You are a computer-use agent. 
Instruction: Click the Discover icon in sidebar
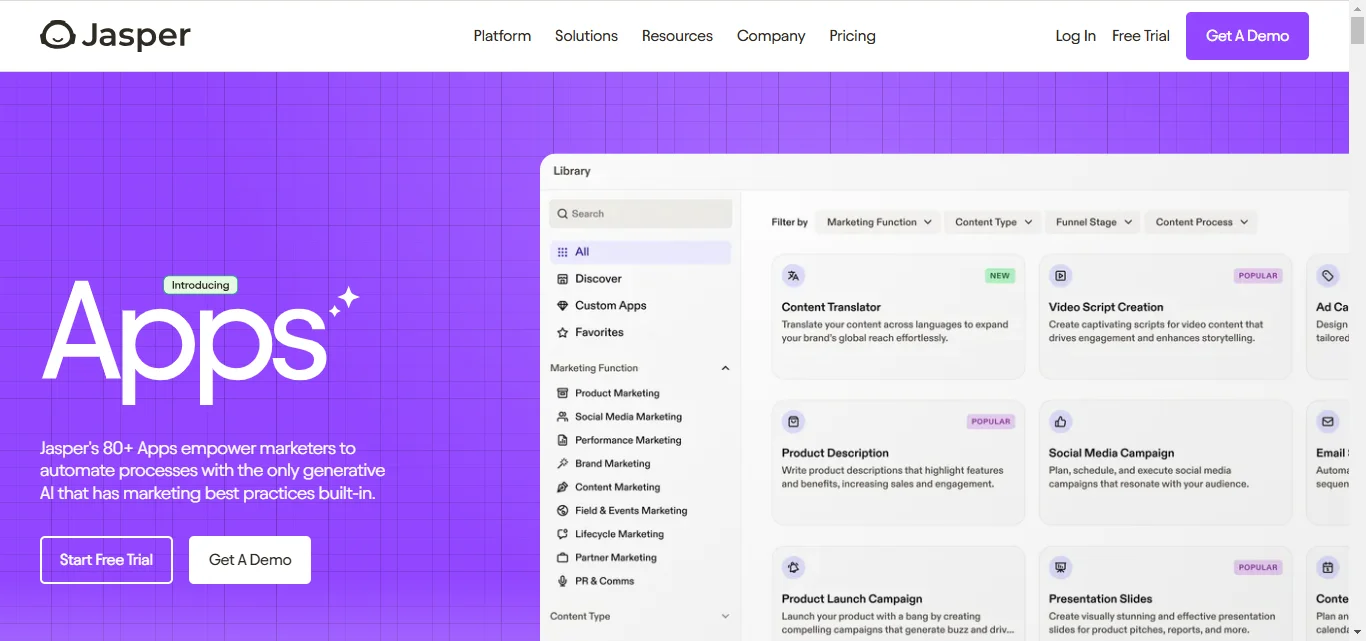click(562, 279)
